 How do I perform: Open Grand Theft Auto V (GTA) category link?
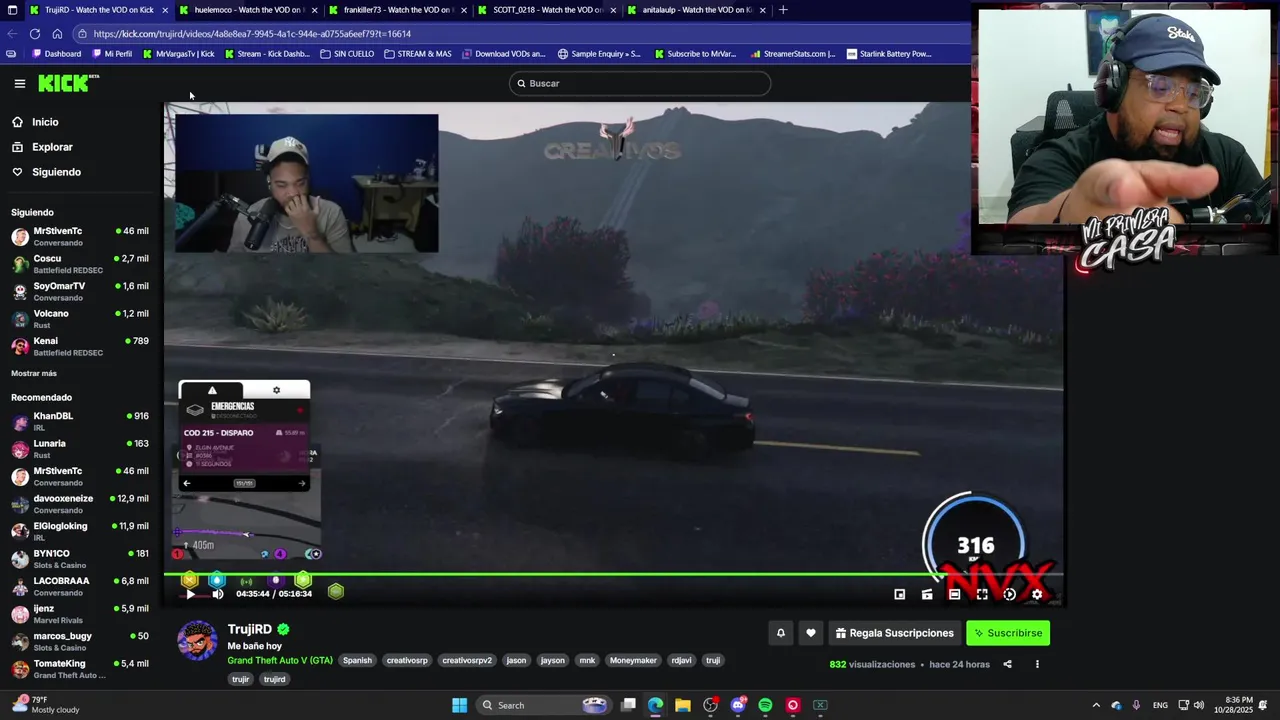280,660
